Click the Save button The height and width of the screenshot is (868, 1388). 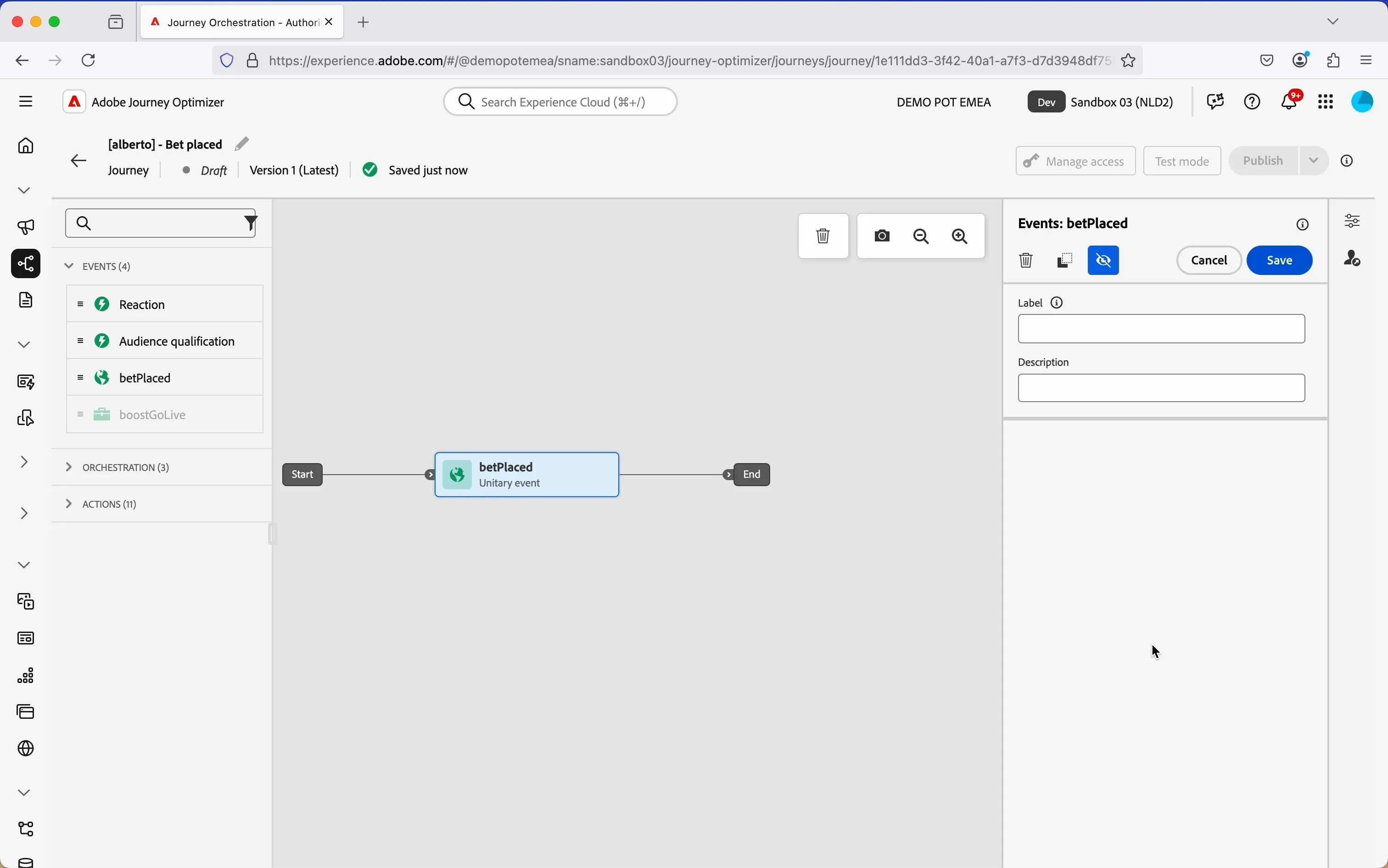[x=1280, y=261]
